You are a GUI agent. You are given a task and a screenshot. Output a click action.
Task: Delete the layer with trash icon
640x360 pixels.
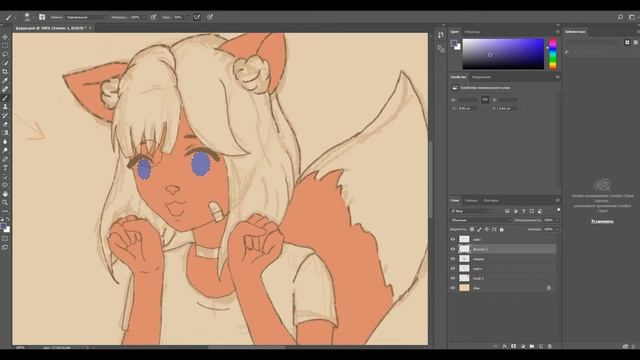coord(550,346)
